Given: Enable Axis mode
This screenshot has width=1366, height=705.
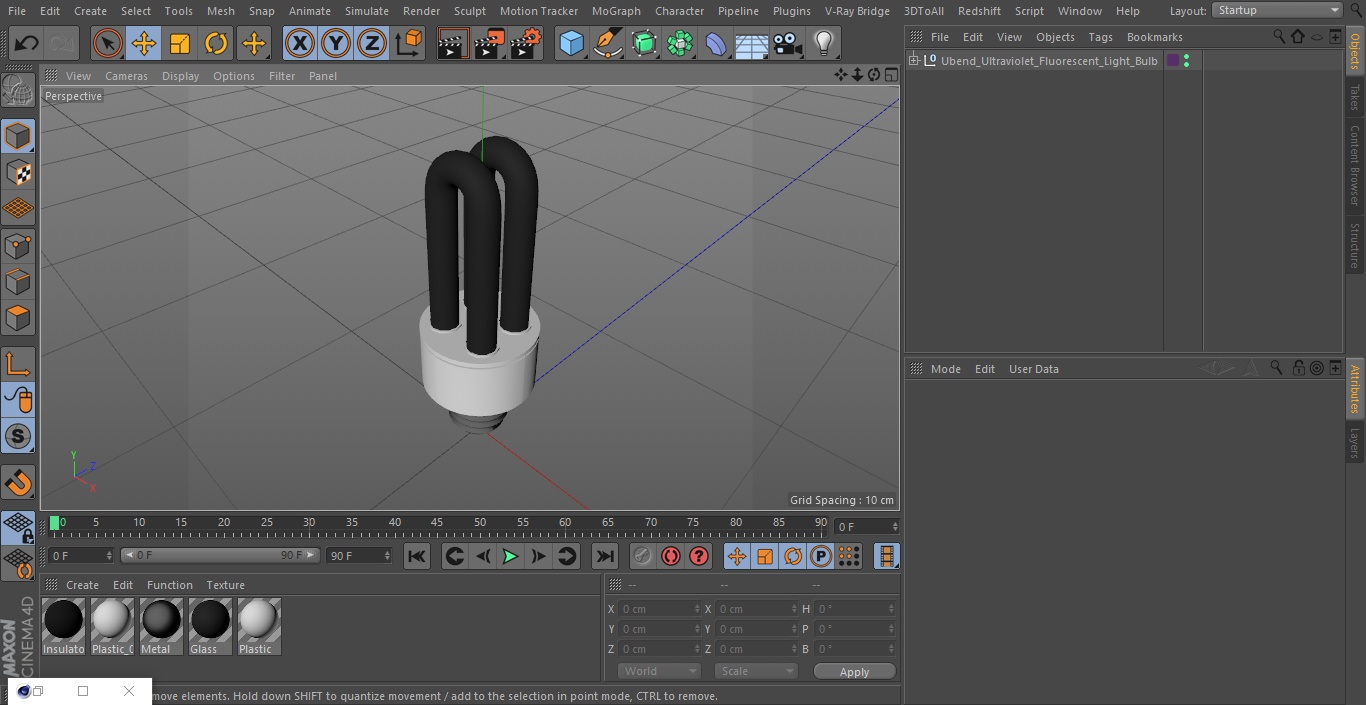Looking at the screenshot, I should 18,363.
